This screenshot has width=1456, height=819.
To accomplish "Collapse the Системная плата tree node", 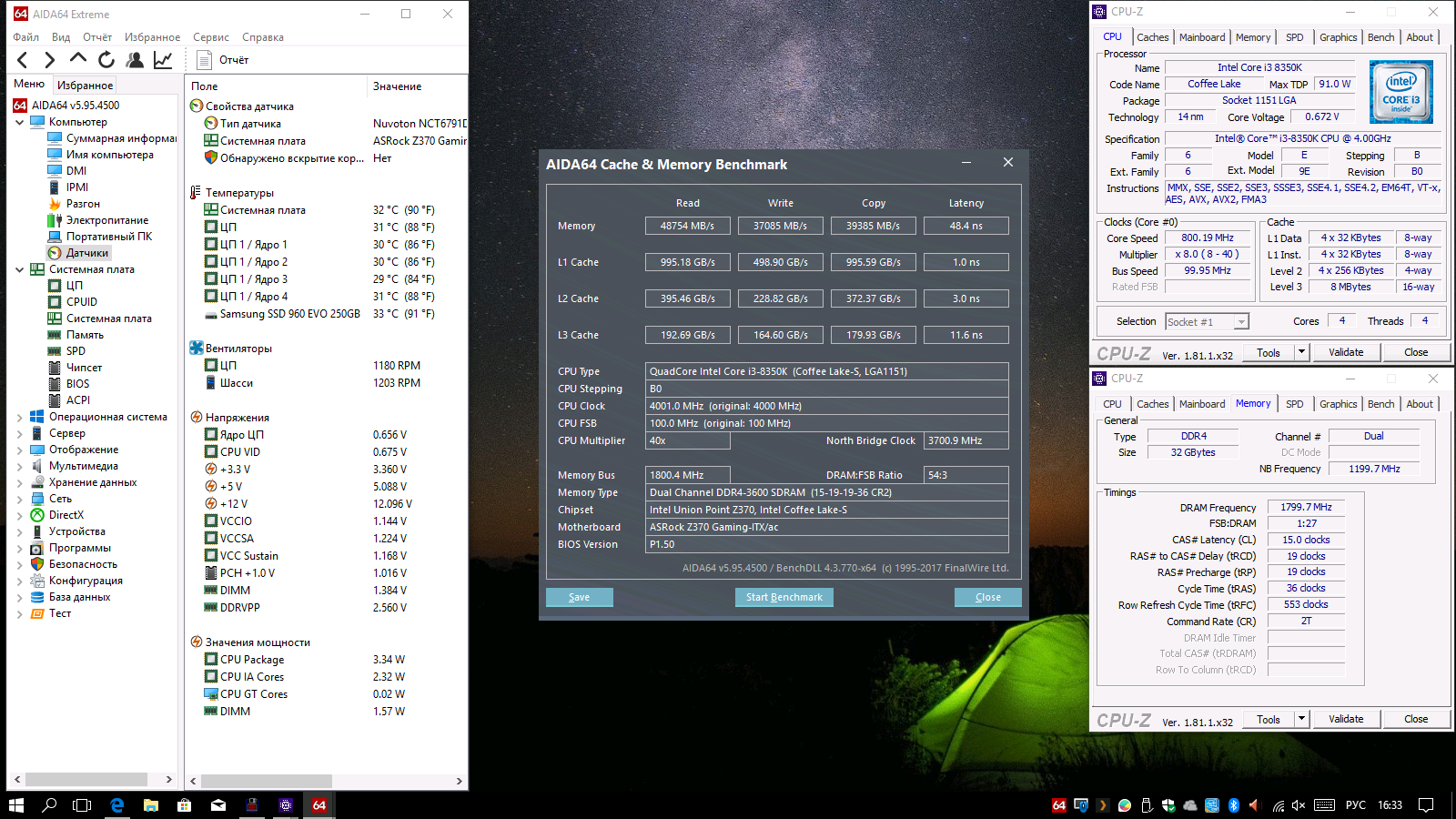I will pos(19,269).
